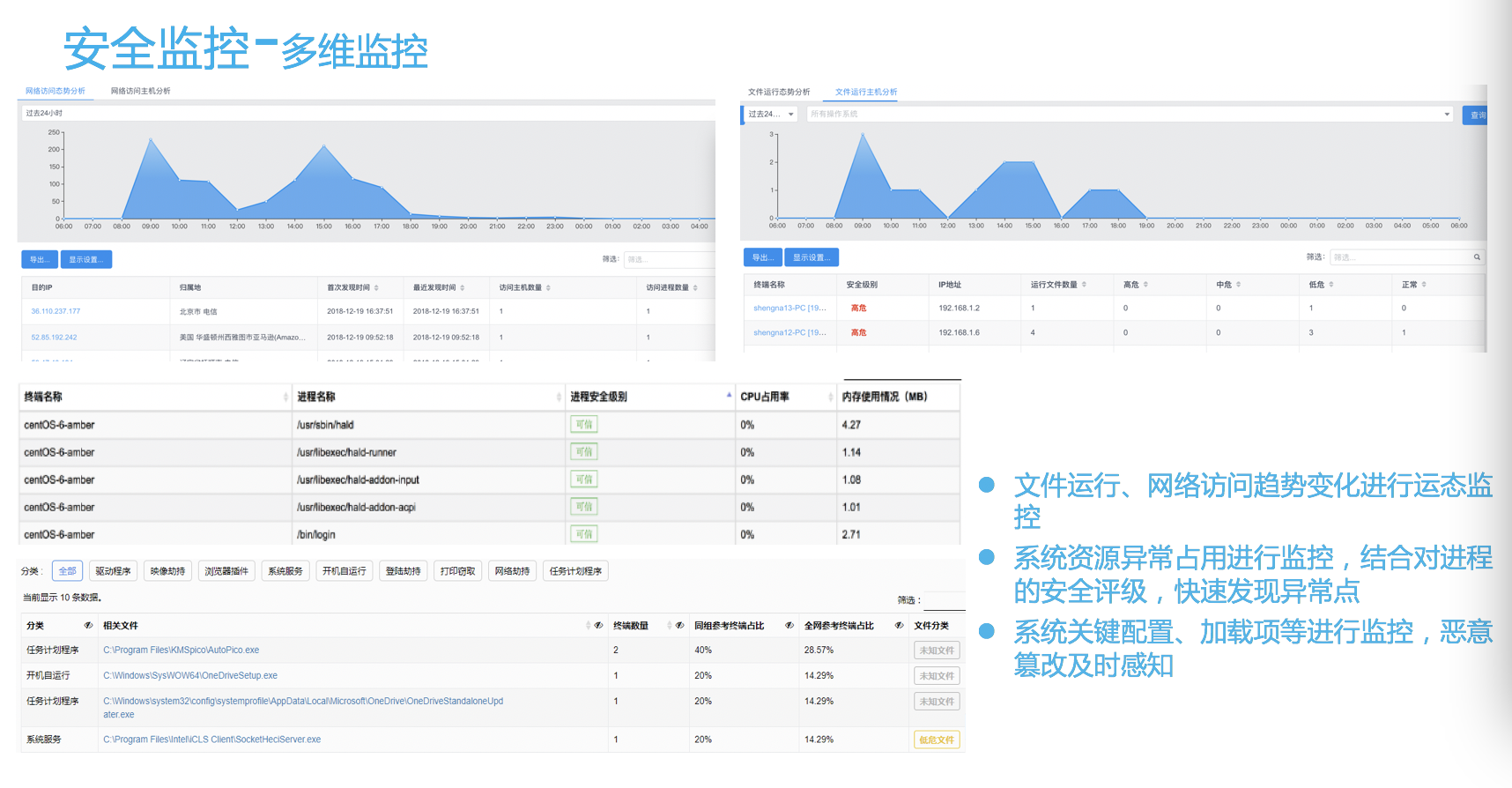Open file link AutoPico.exe
1512x788 pixels.
(182, 650)
